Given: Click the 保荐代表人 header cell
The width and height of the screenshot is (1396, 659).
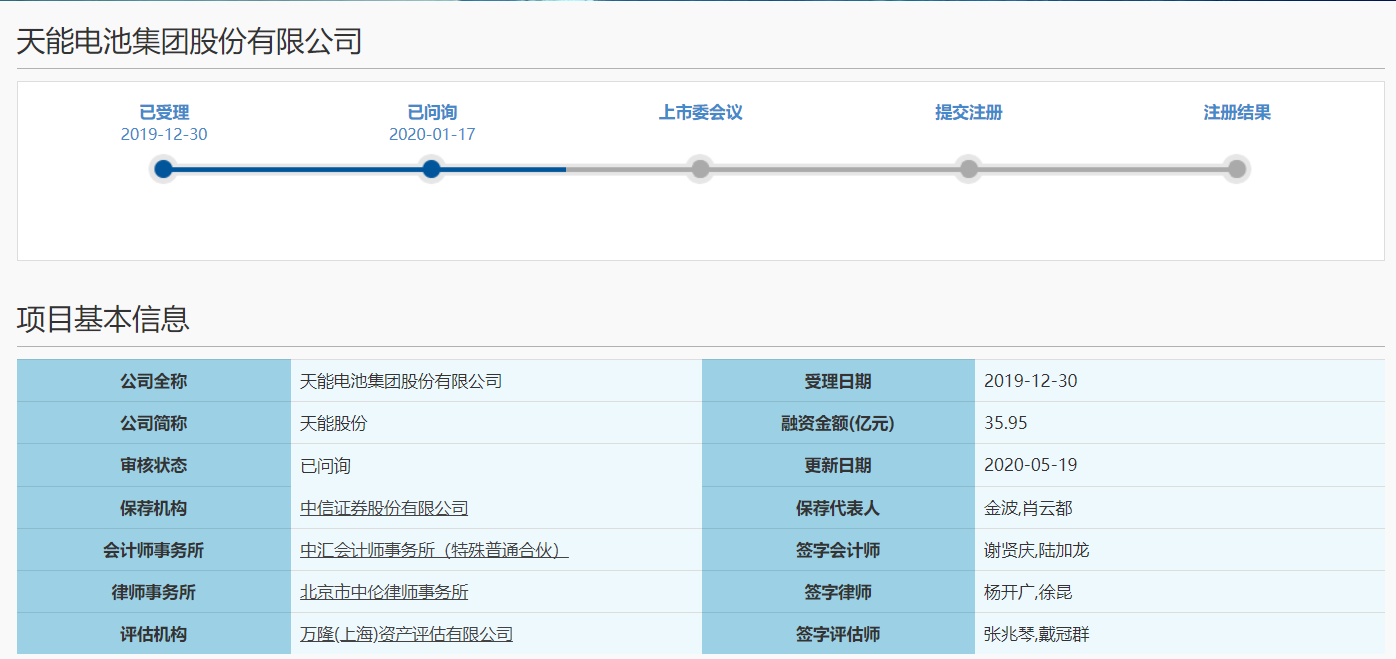Looking at the screenshot, I should coord(838,508).
